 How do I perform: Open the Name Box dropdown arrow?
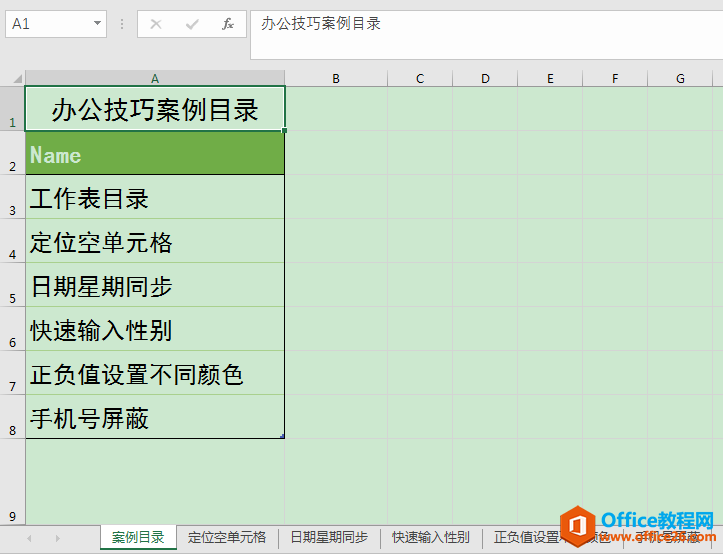pos(97,23)
